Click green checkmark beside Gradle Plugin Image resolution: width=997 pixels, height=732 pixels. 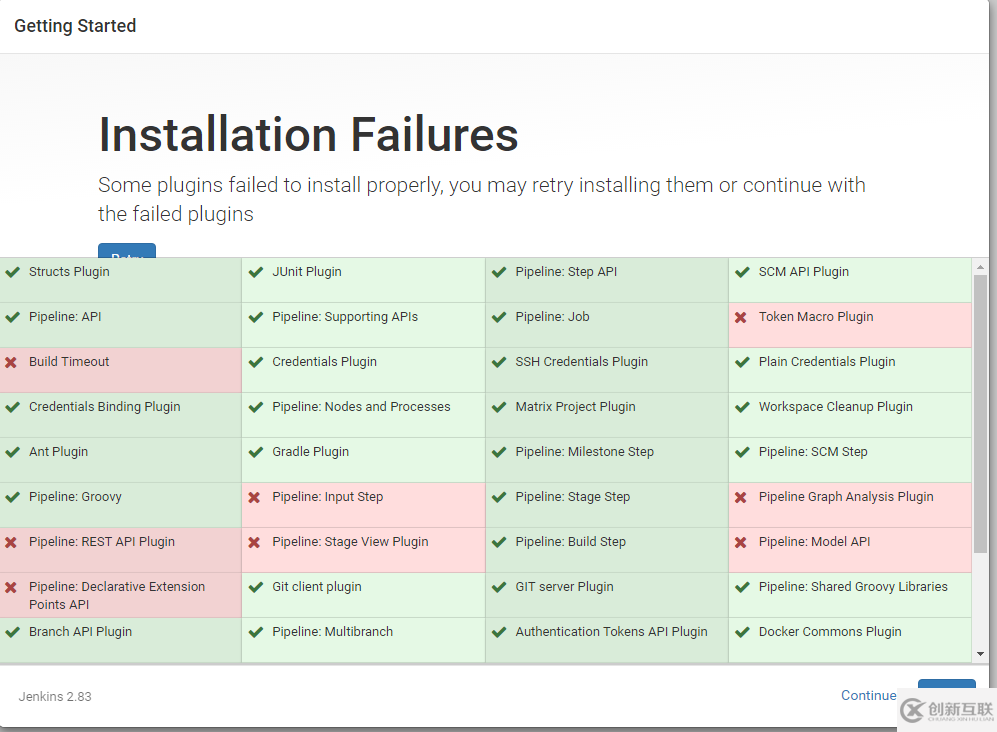pos(255,452)
